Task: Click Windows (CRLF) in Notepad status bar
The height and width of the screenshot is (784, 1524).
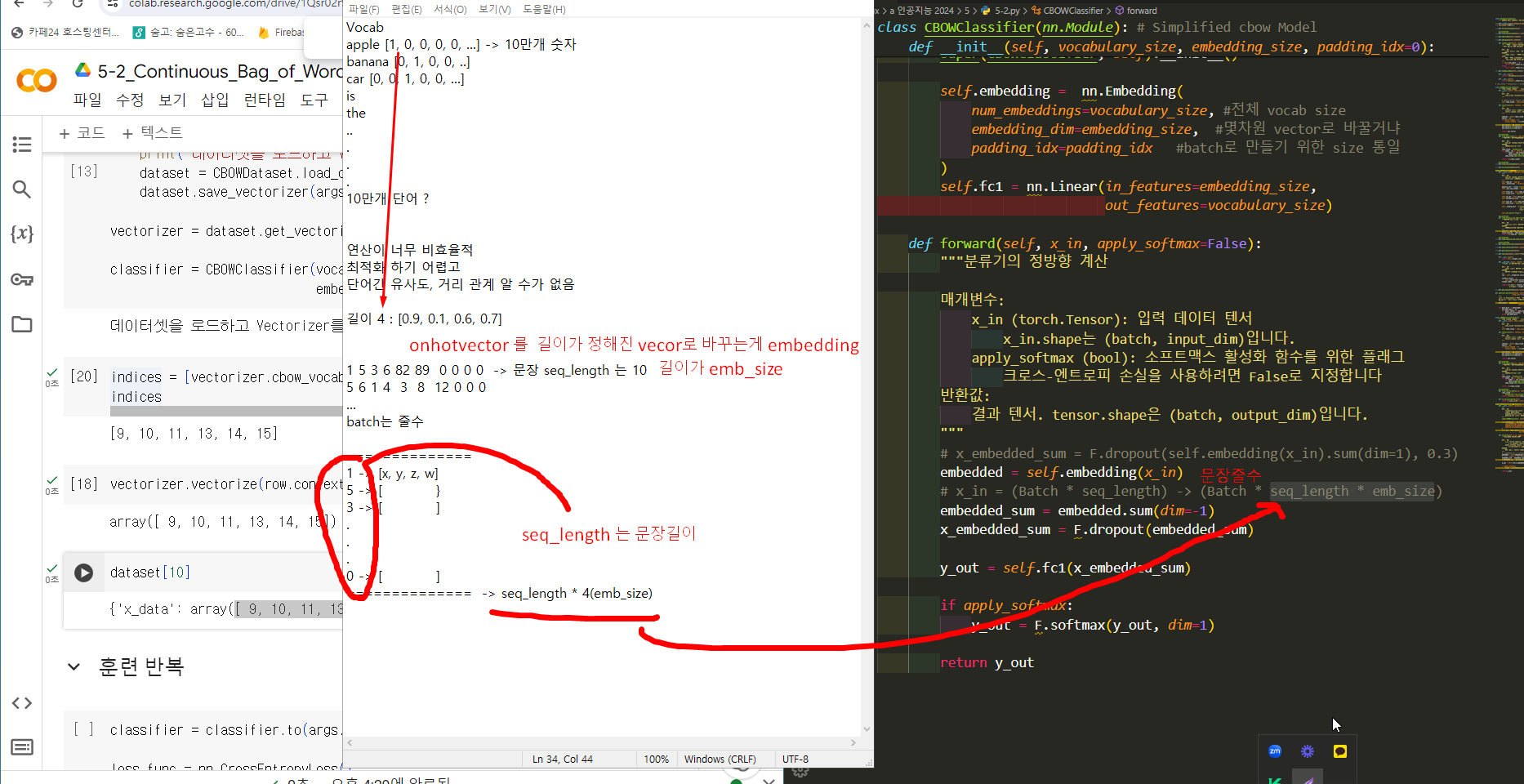Action: pos(720,759)
